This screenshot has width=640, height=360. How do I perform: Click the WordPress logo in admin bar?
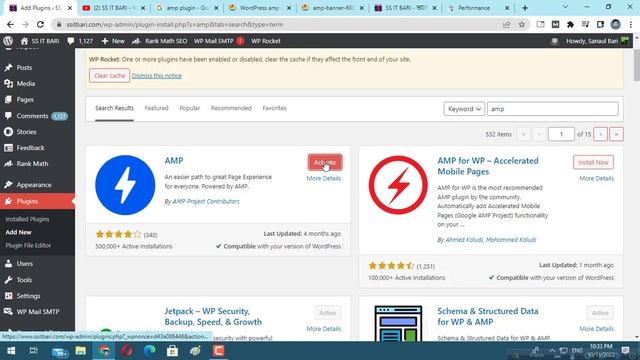(x=8, y=41)
